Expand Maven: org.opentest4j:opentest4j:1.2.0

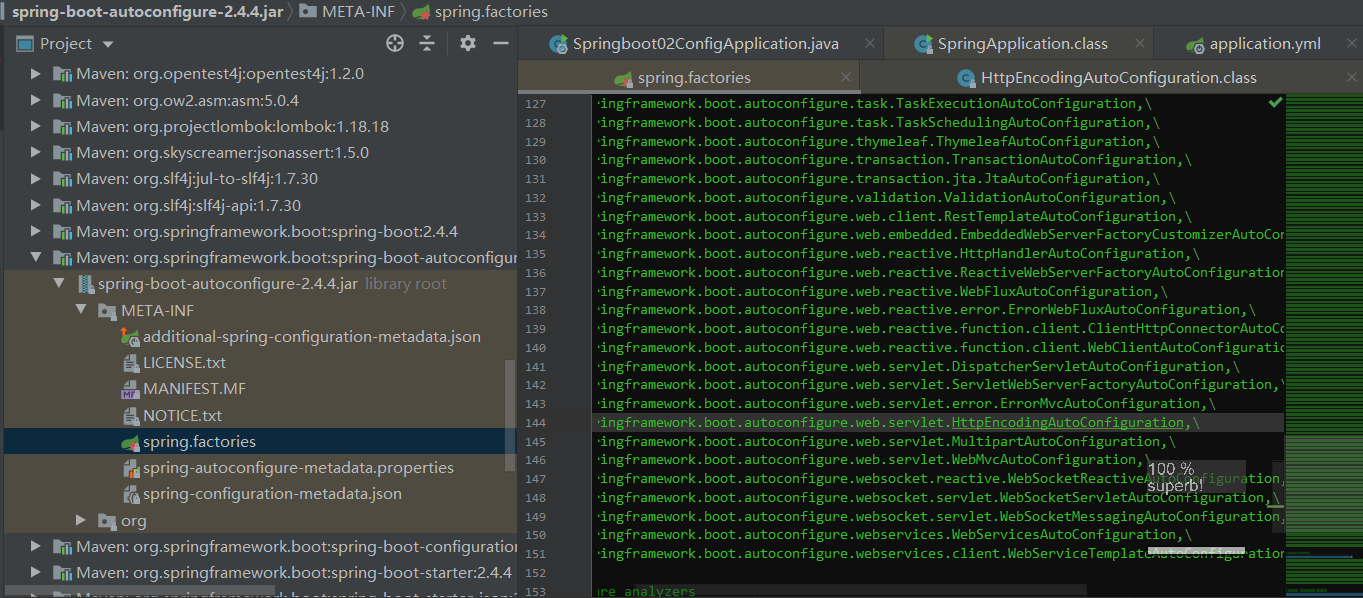(37, 74)
